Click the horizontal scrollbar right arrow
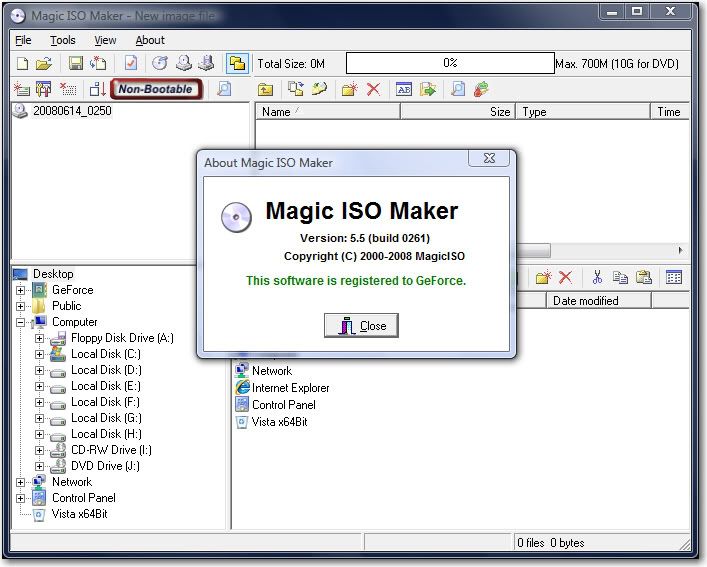The width and height of the screenshot is (707, 567). point(680,250)
